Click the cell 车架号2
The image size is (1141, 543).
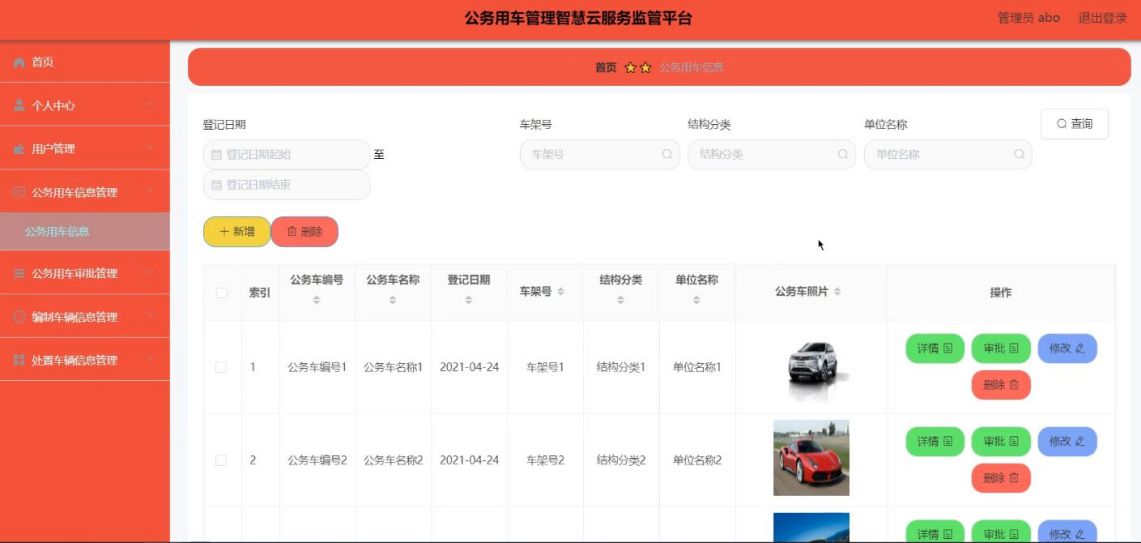pyautogui.click(x=545, y=460)
